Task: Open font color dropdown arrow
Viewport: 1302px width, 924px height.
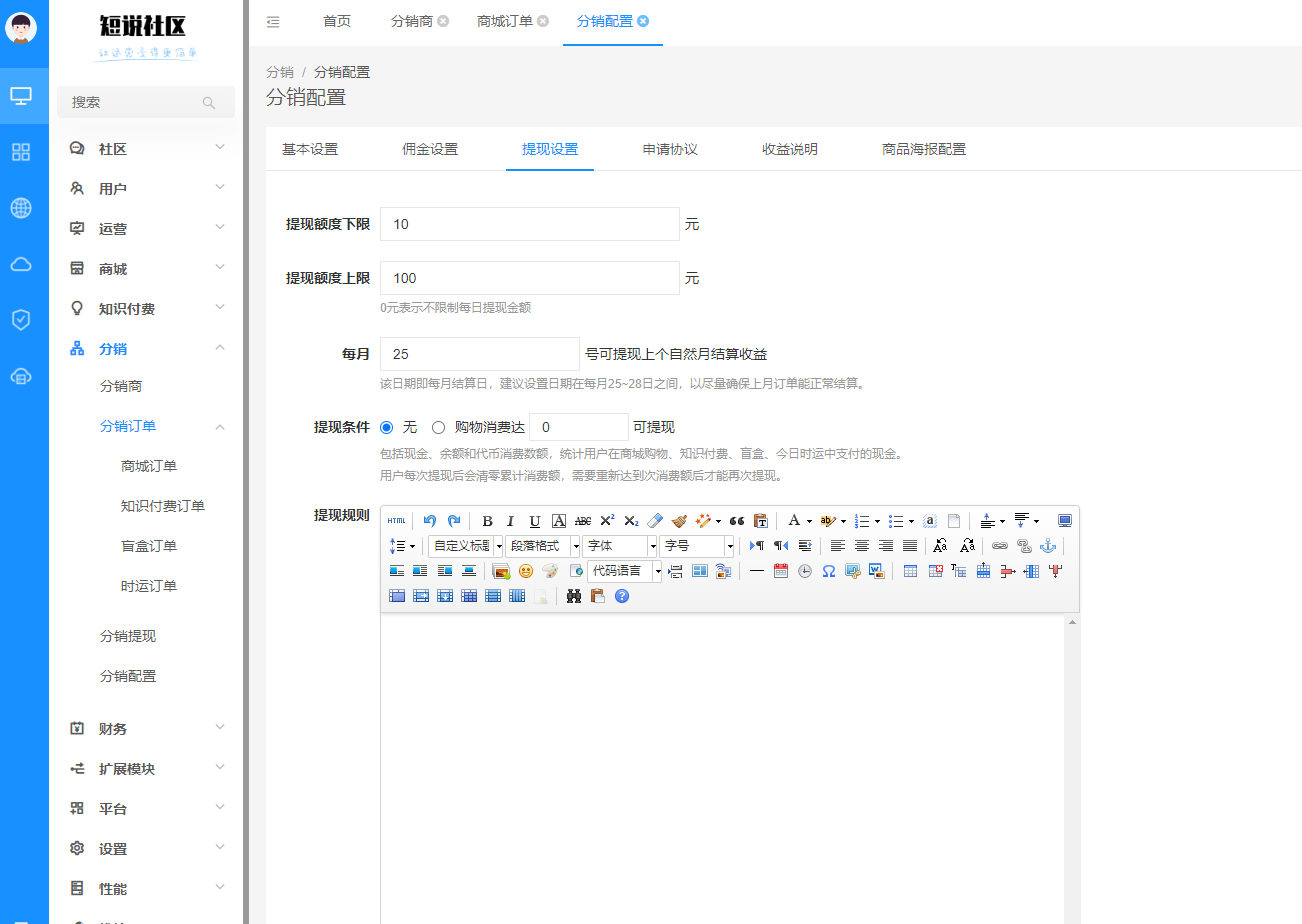Action: pyautogui.click(x=808, y=521)
